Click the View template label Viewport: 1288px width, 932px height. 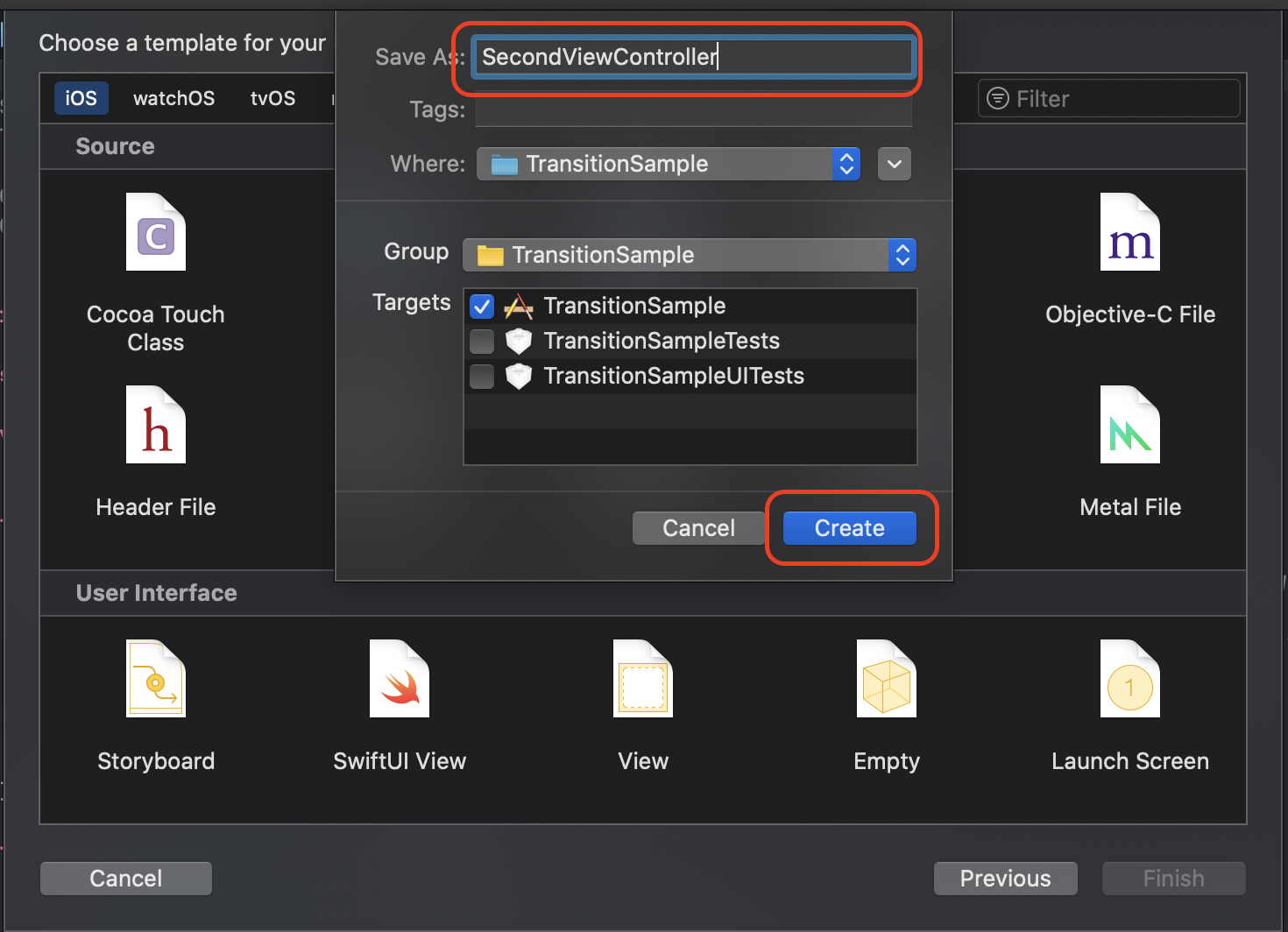click(x=643, y=761)
